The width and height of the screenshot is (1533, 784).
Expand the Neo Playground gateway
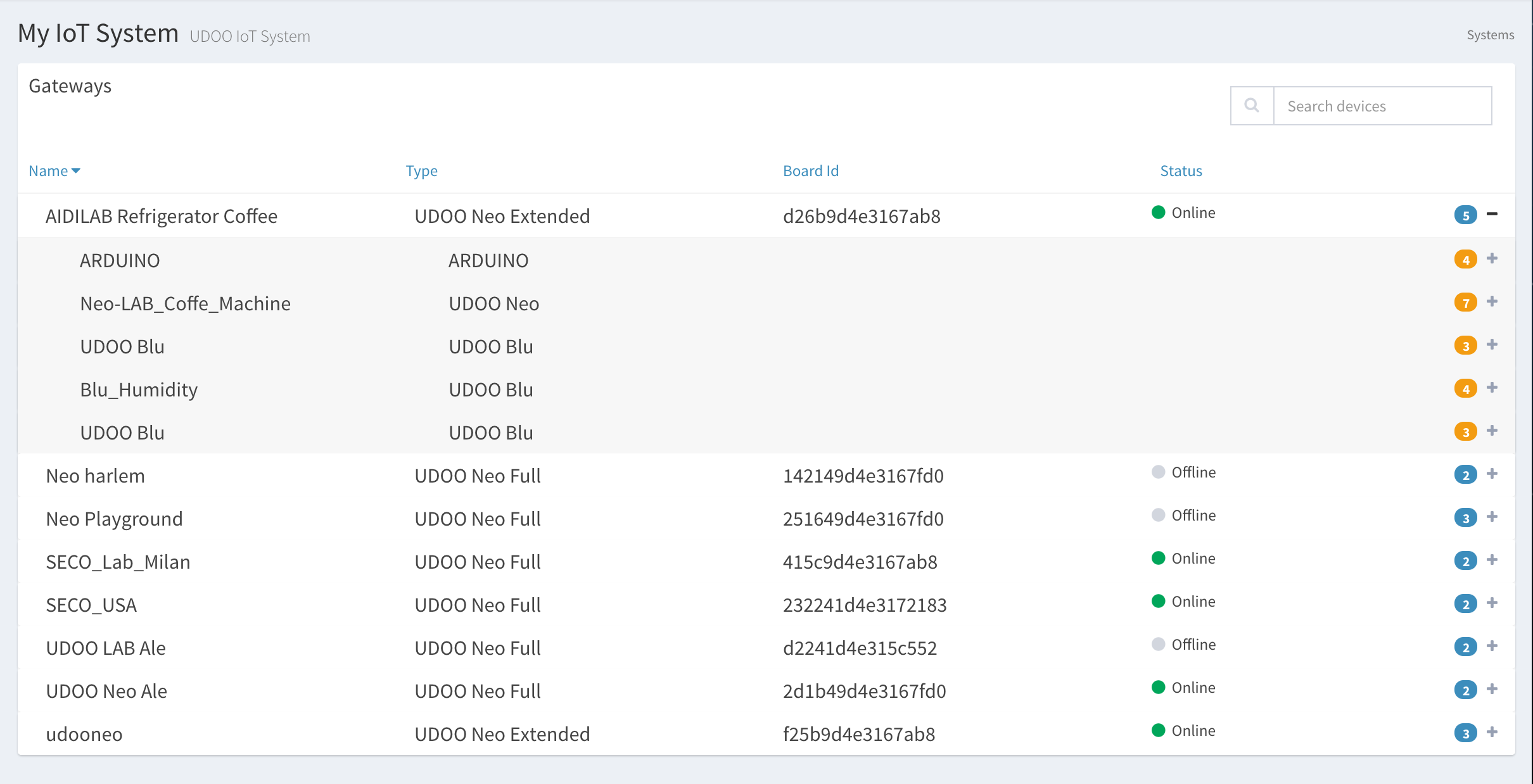(x=1492, y=517)
